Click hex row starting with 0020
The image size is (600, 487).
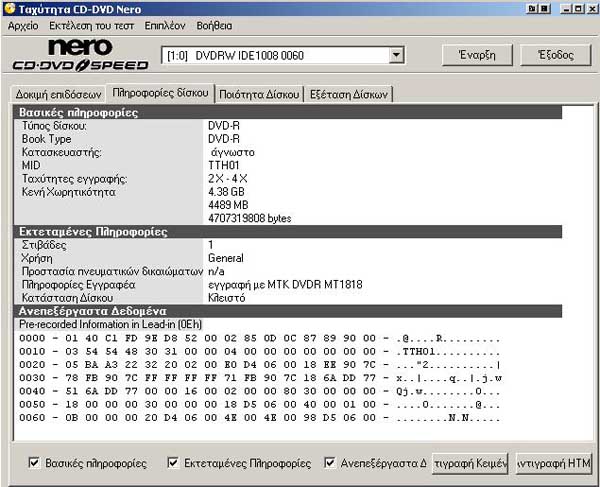click(259, 365)
